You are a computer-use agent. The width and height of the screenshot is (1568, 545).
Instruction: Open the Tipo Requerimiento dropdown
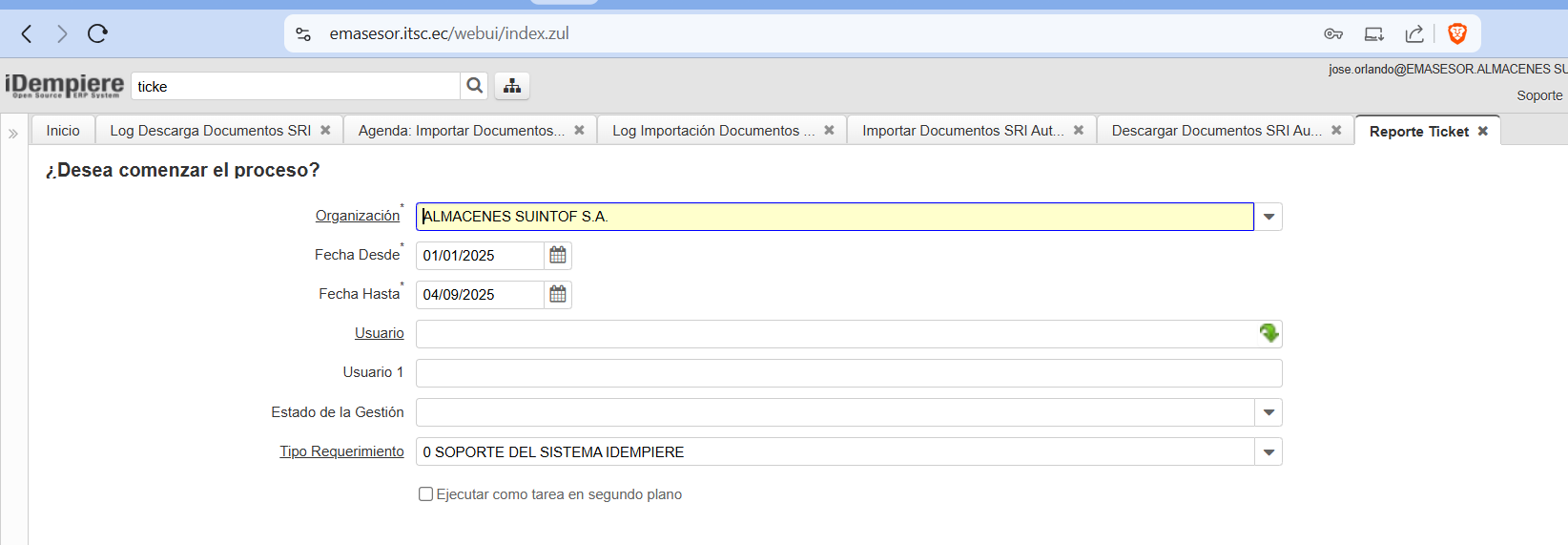[x=1269, y=451]
